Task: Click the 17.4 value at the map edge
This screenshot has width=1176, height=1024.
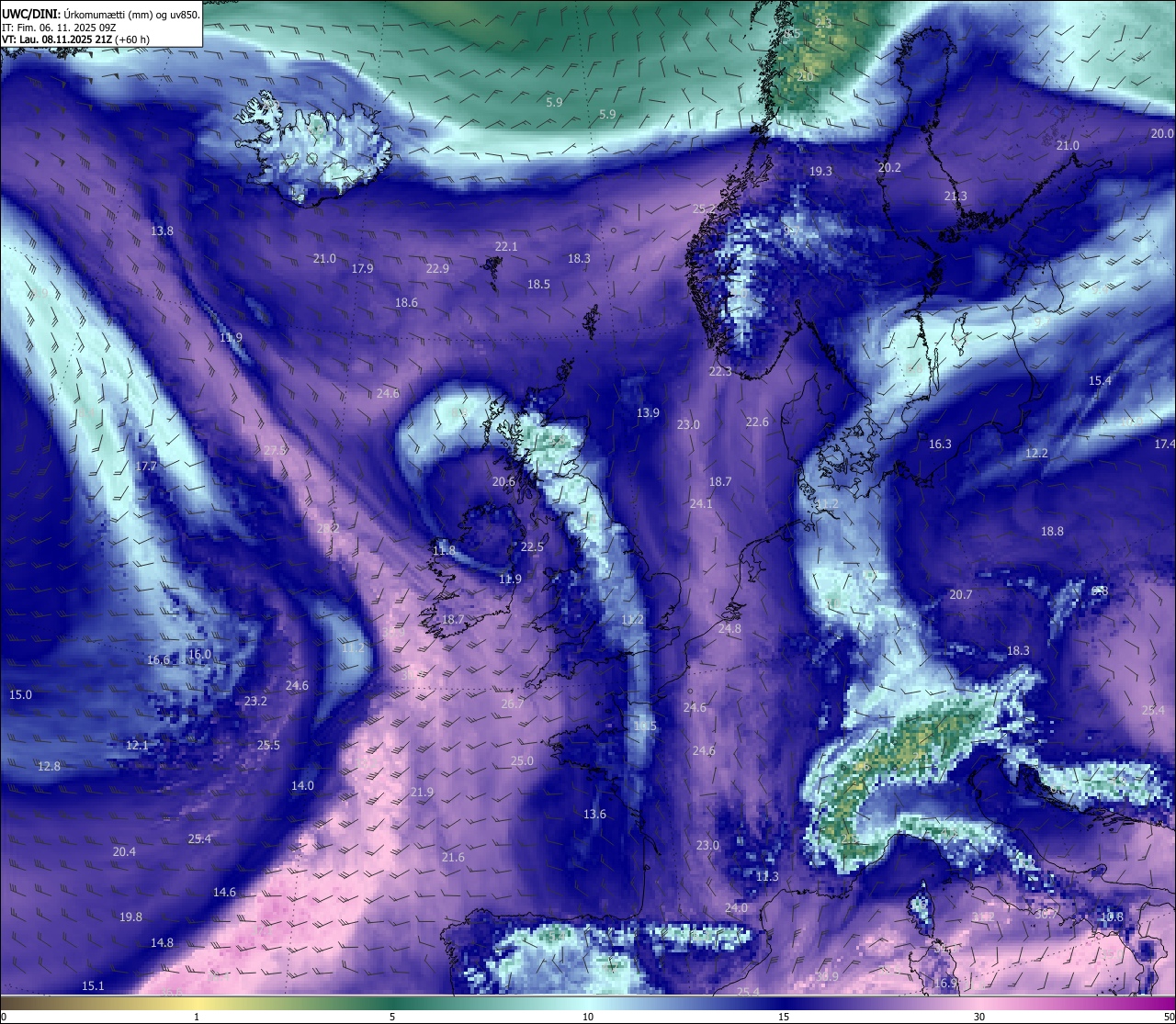Action: (1164, 444)
